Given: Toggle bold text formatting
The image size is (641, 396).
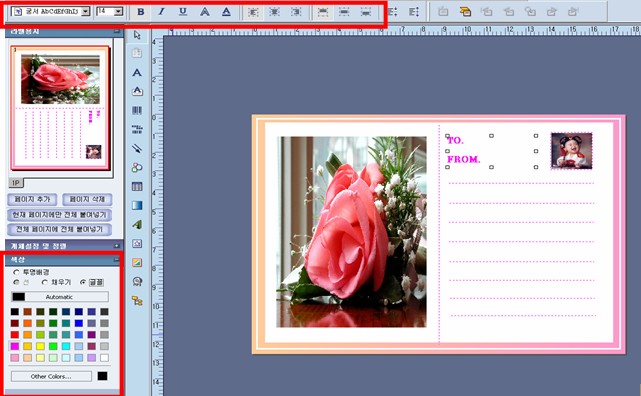Looking at the screenshot, I should point(141,12).
